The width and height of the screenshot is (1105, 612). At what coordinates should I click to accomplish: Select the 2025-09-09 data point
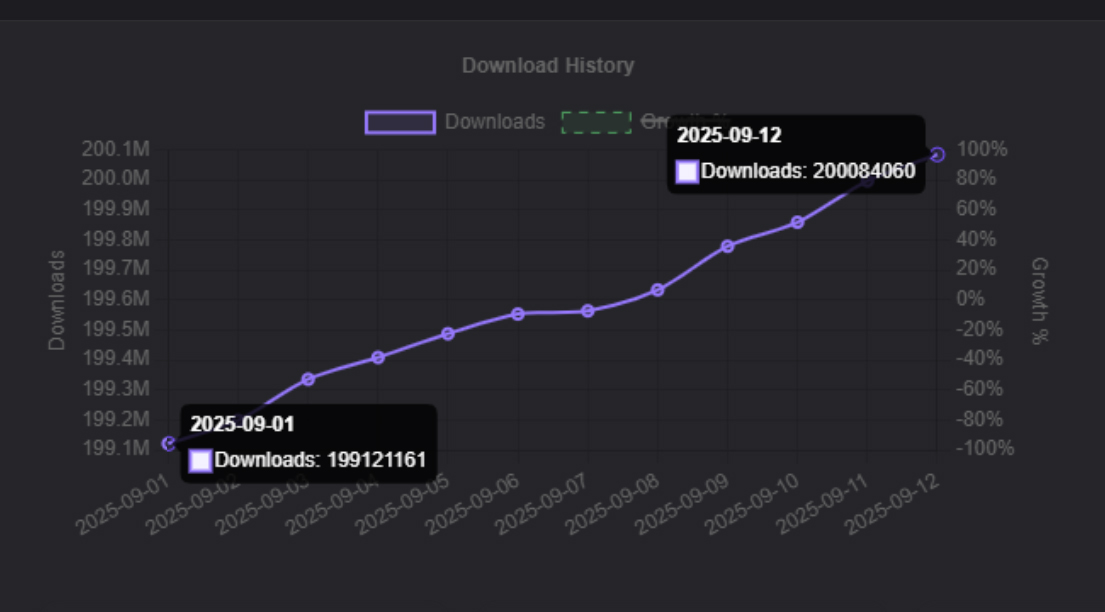click(x=727, y=246)
